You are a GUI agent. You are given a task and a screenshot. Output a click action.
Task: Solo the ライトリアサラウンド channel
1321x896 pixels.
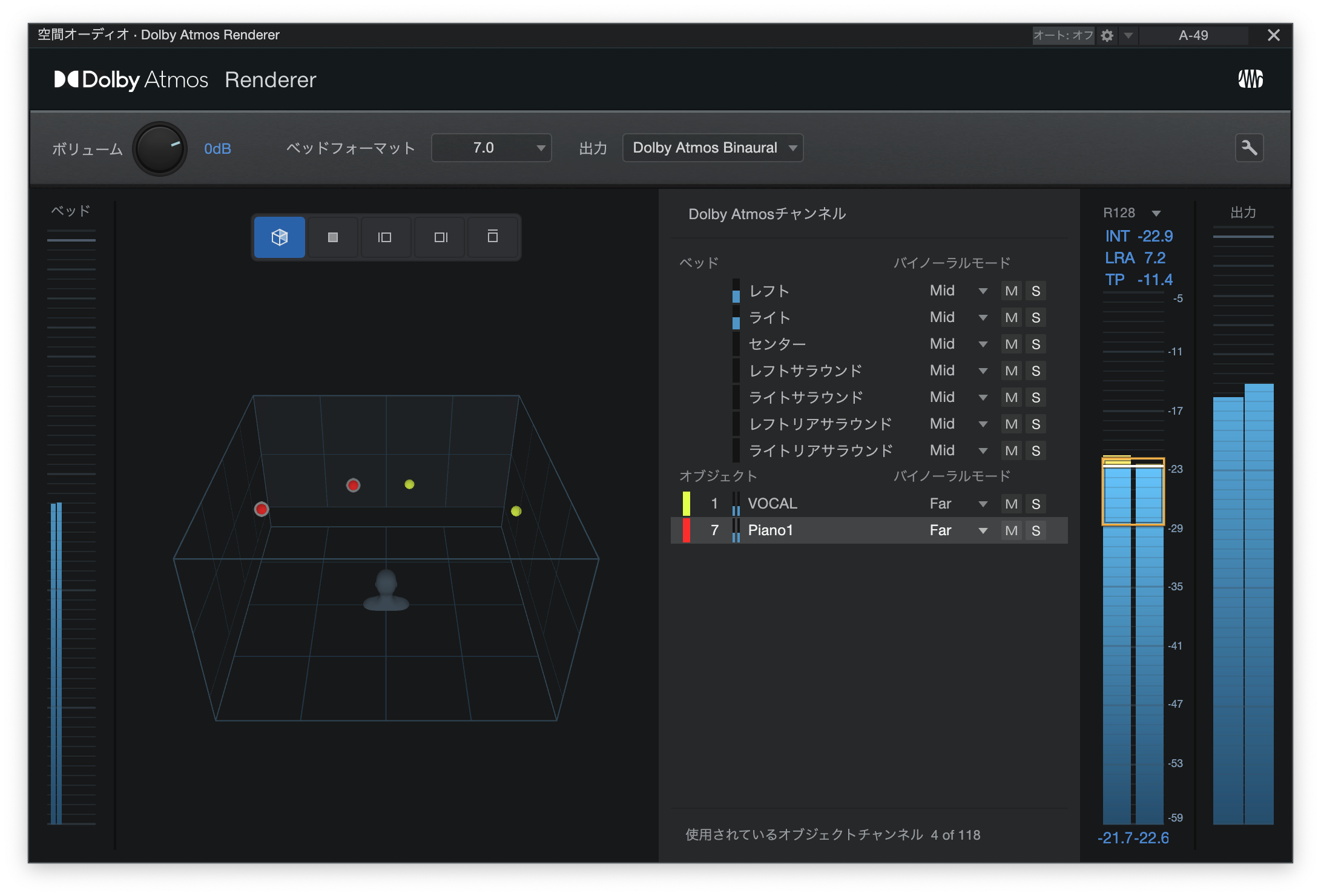click(x=1036, y=451)
